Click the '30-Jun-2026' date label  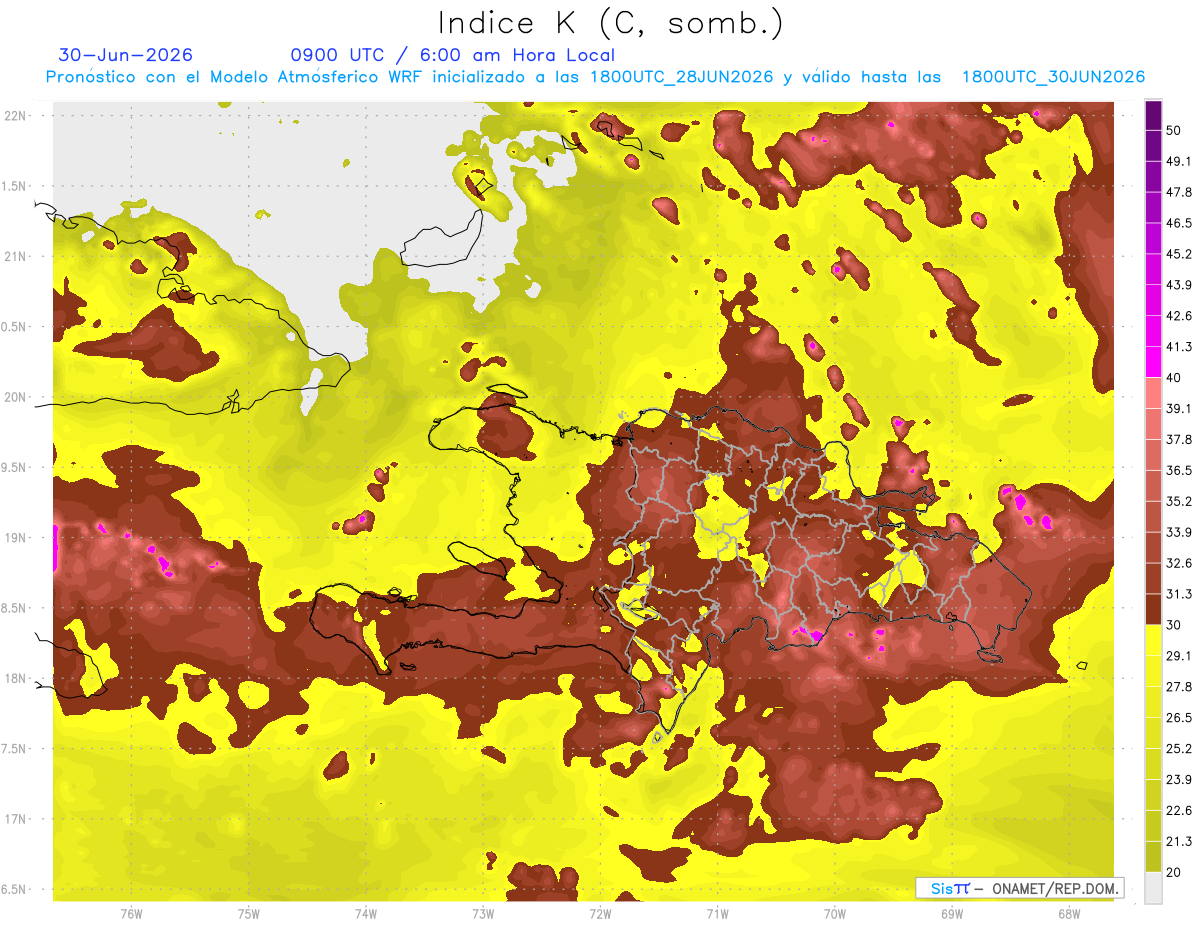[x=126, y=55]
